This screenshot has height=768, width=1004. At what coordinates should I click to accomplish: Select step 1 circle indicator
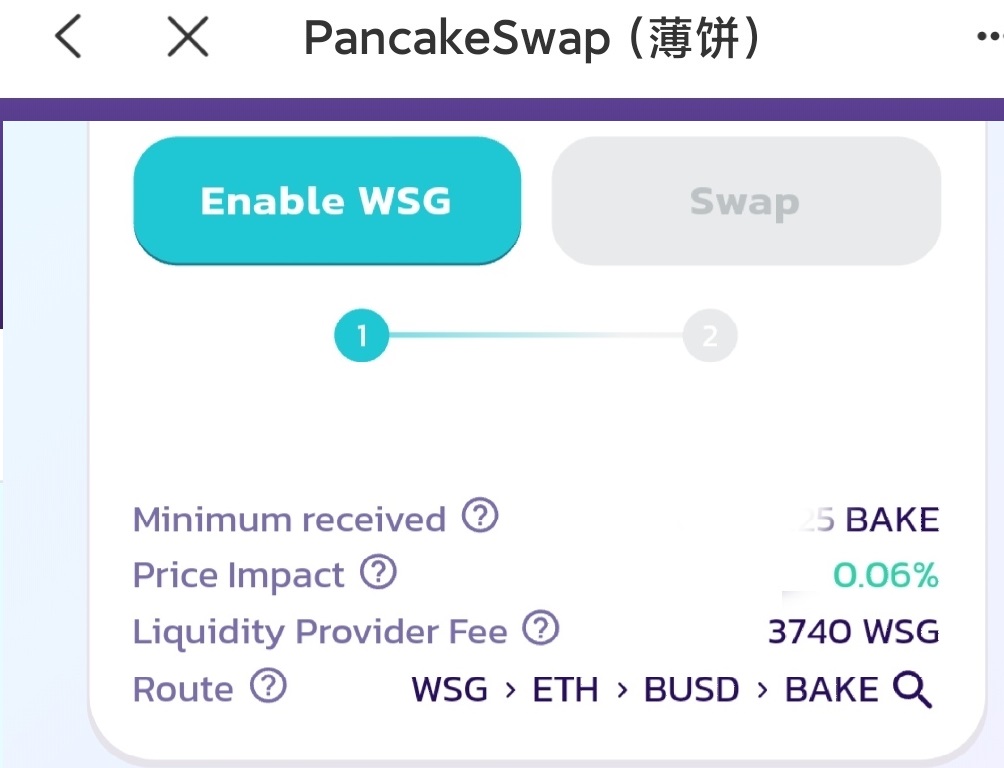pos(361,336)
